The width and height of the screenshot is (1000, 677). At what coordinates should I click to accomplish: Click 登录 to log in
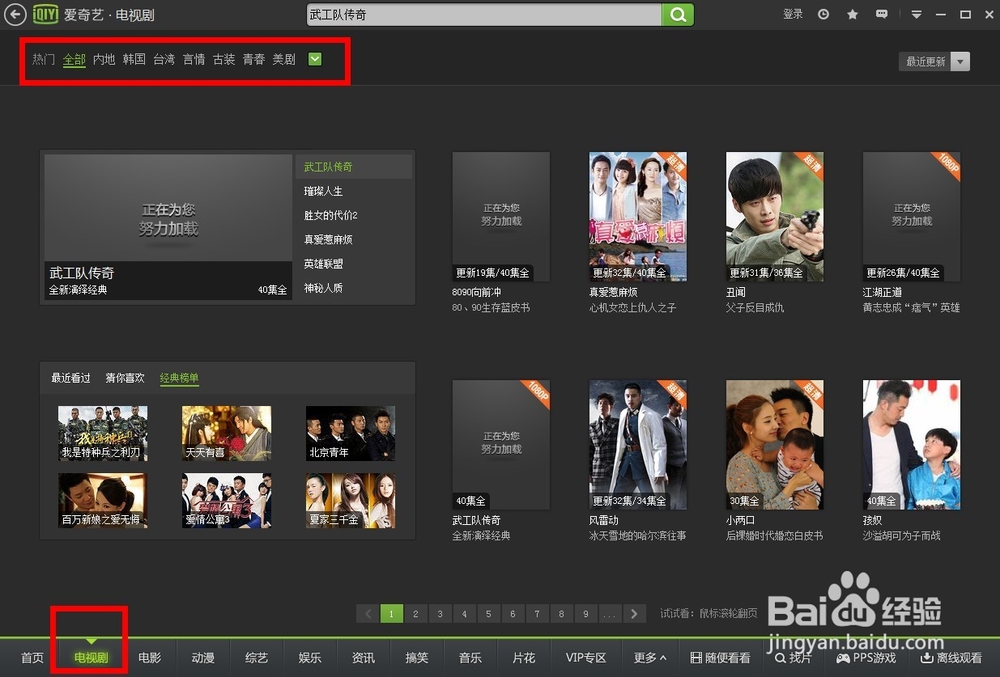793,14
